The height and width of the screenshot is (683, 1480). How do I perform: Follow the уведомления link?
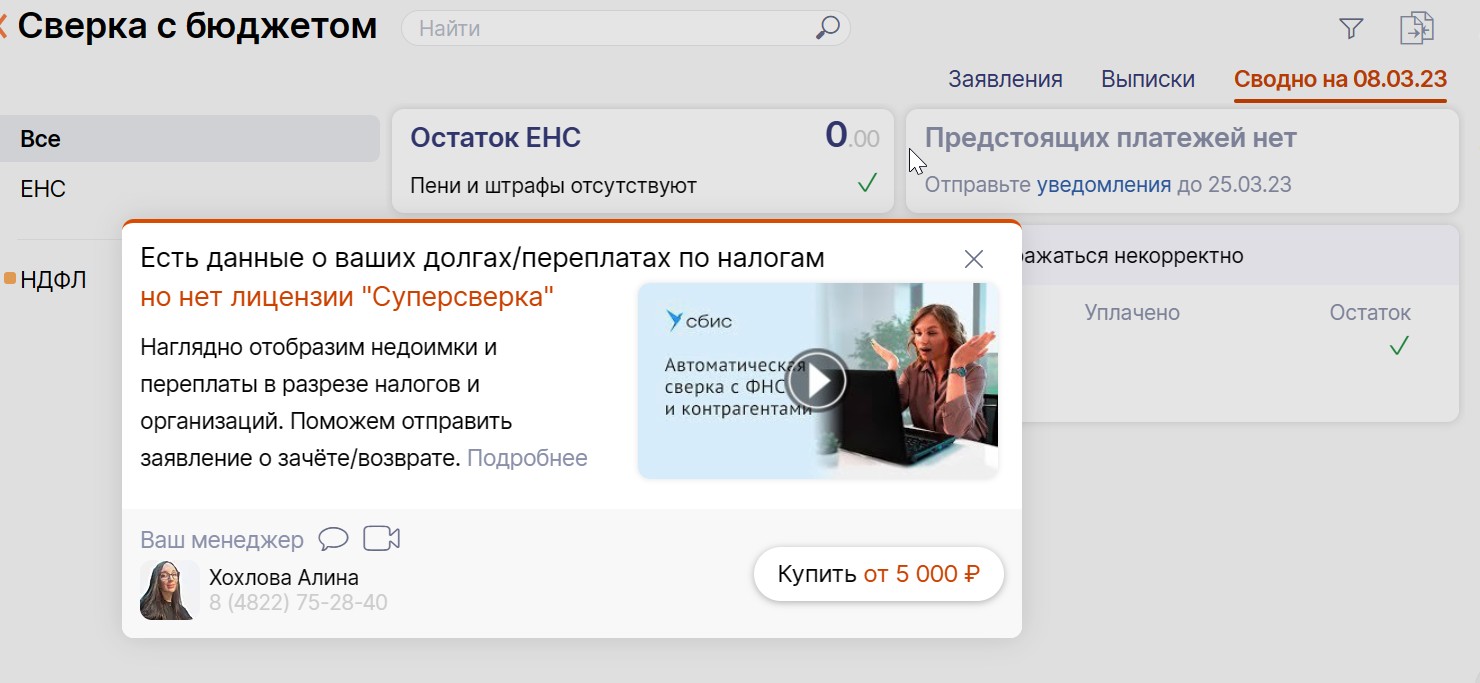point(1103,185)
